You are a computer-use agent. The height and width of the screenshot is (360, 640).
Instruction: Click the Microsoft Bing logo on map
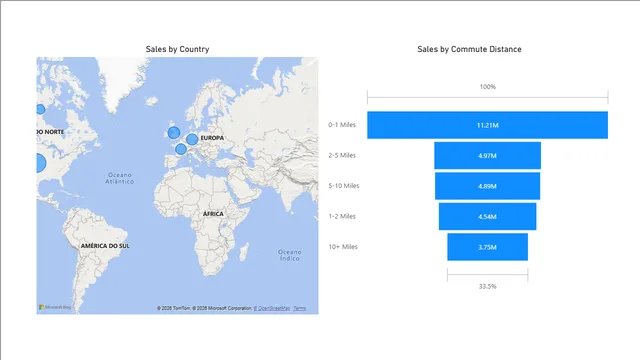click(x=55, y=307)
